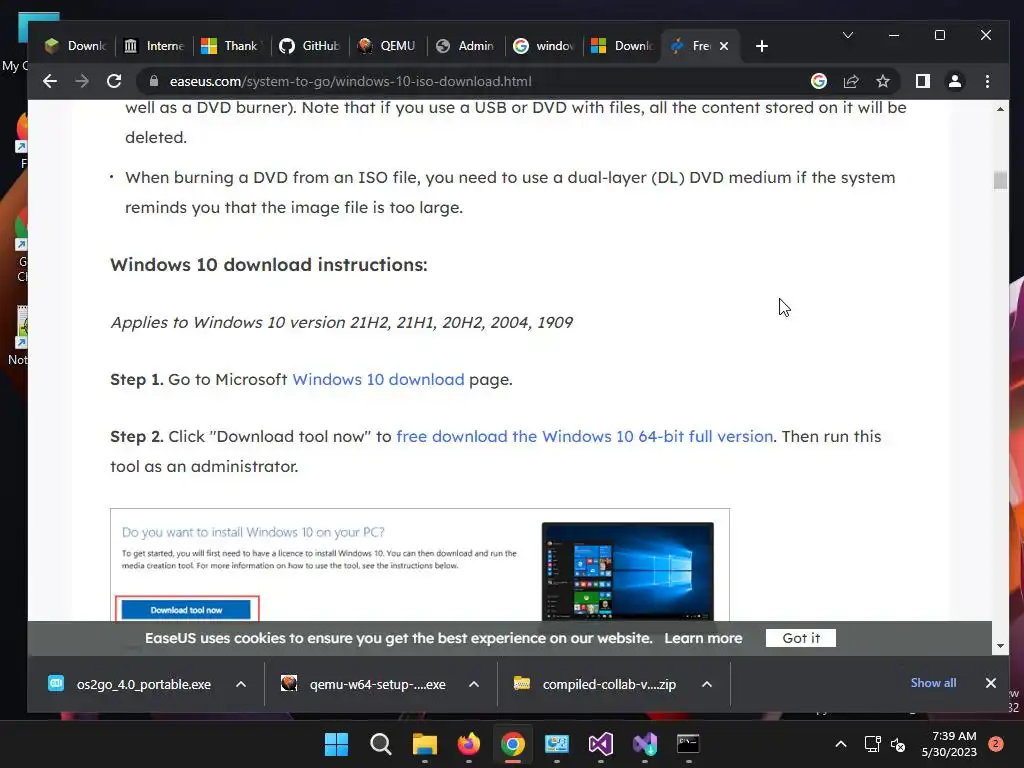Screen dimensions: 1024x768
Task: Switch to the QEMU tab
Action: (x=387, y=46)
